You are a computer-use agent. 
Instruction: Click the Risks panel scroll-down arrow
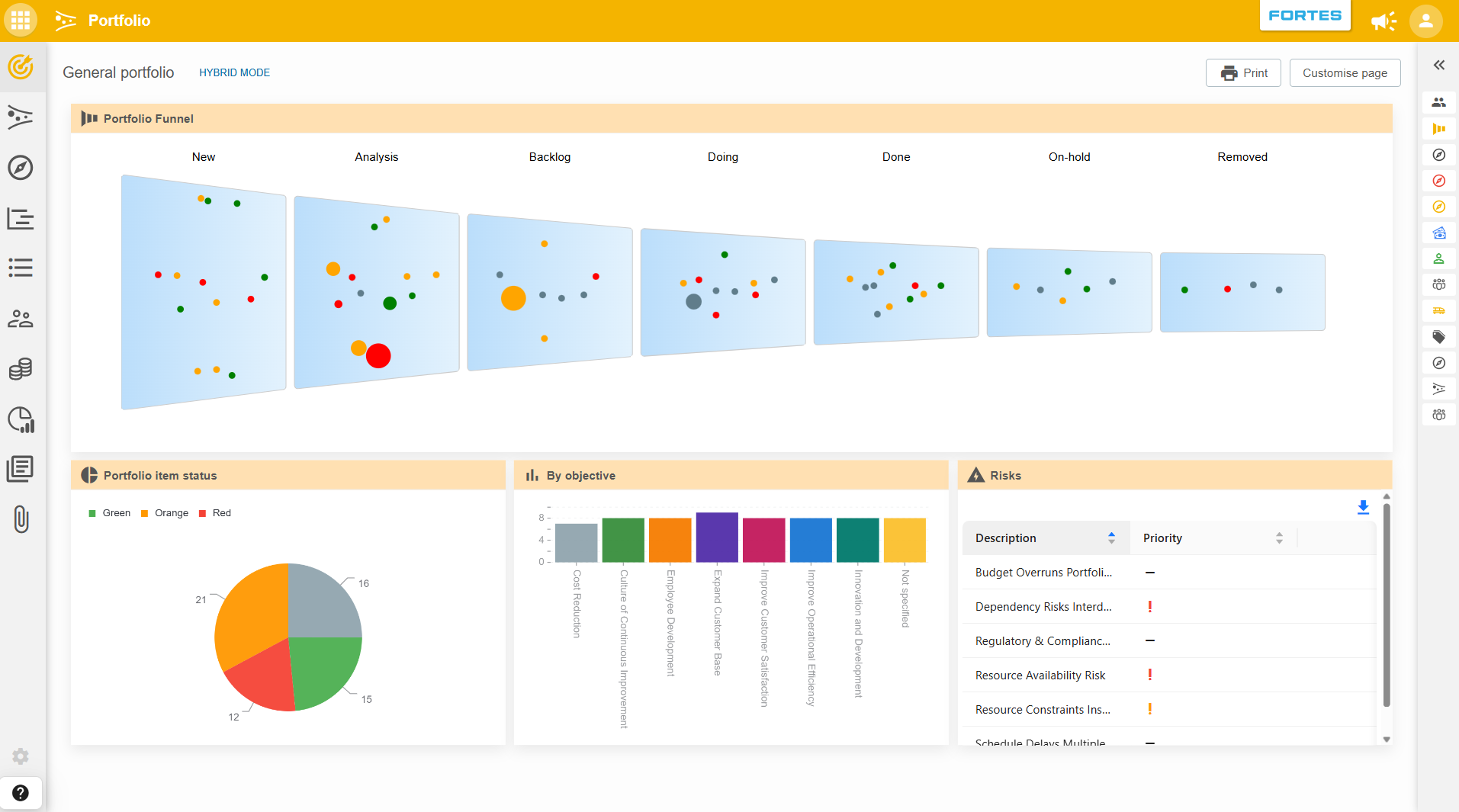[x=1387, y=740]
